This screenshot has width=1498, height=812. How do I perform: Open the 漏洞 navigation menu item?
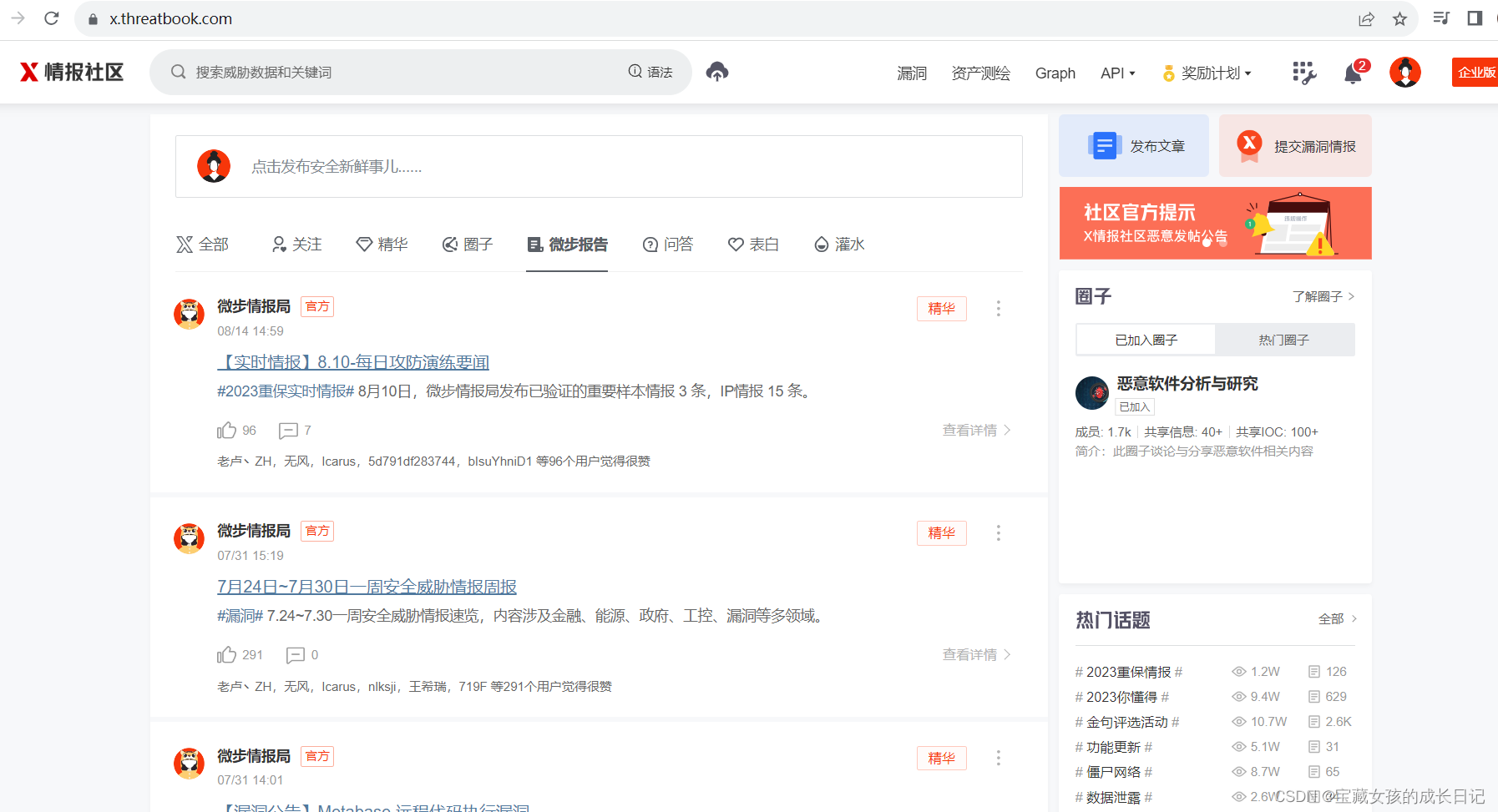(911, 73)
